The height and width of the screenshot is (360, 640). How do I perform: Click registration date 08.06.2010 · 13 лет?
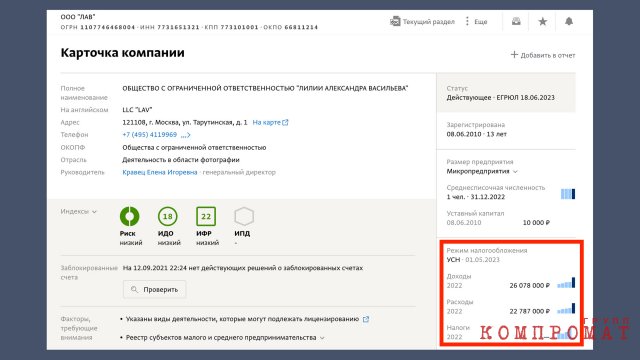pos(476,134)
